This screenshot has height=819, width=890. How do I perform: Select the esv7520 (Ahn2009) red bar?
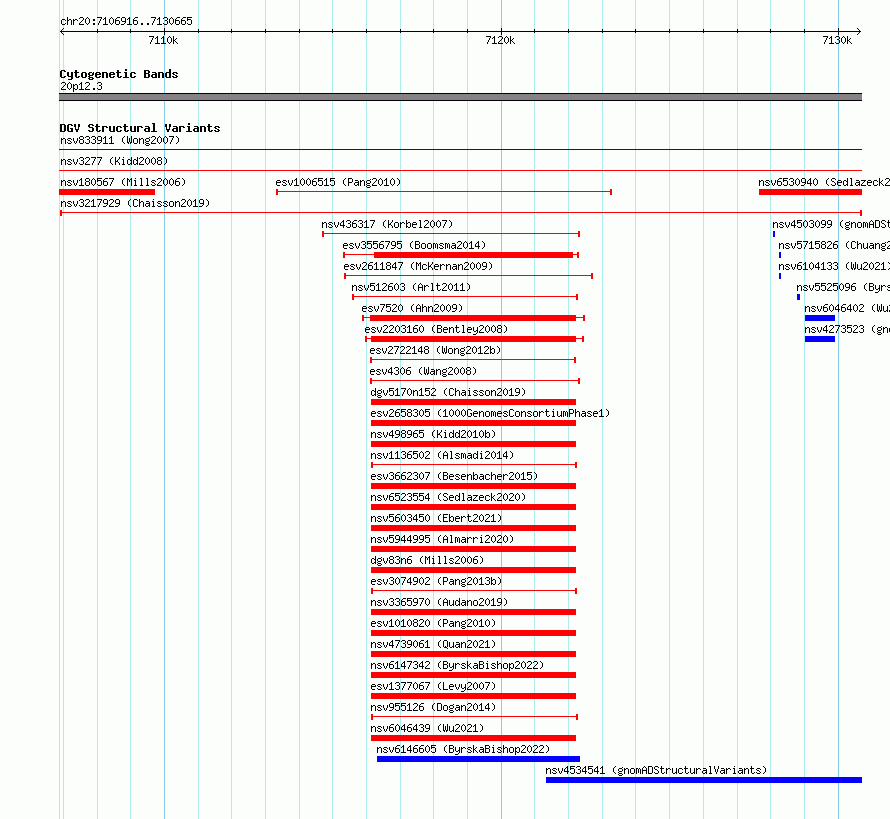point(472,318)
